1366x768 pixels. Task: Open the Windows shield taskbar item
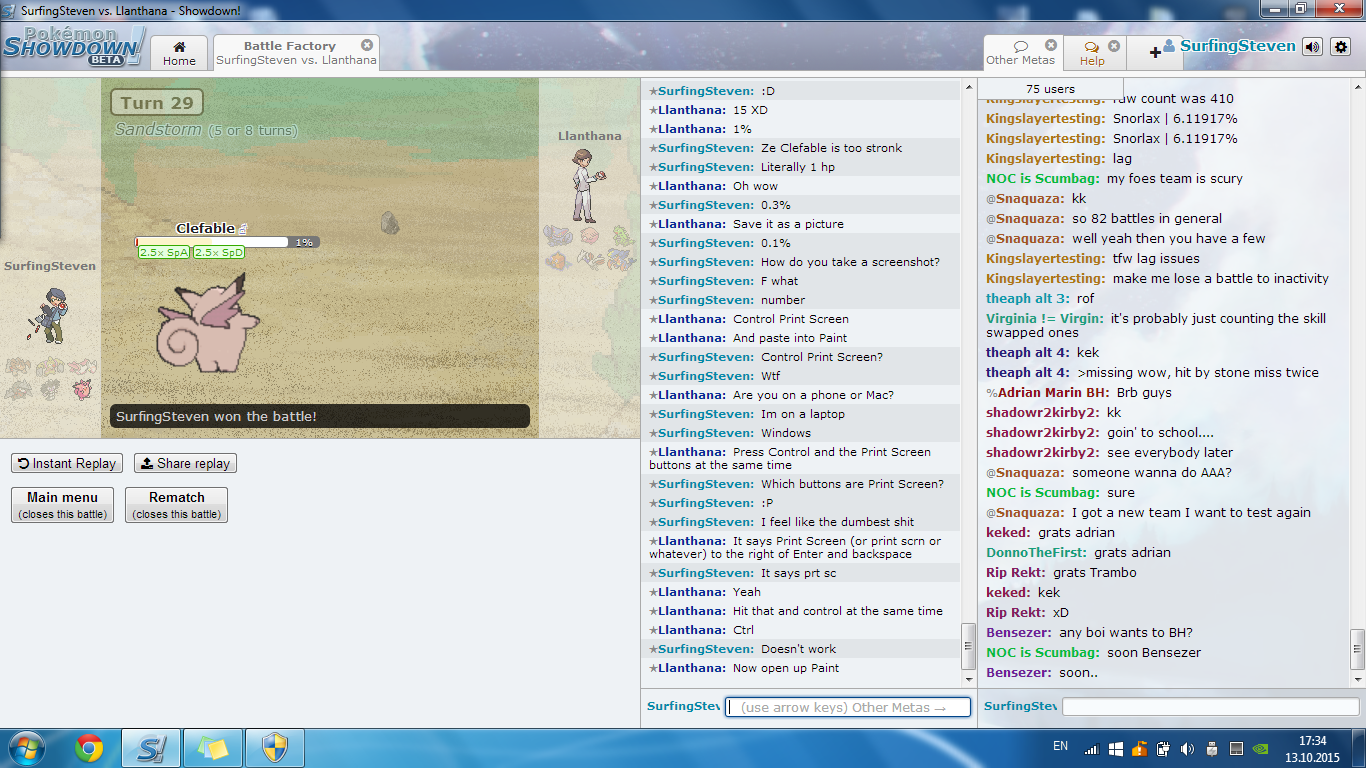tap(275, 748)
